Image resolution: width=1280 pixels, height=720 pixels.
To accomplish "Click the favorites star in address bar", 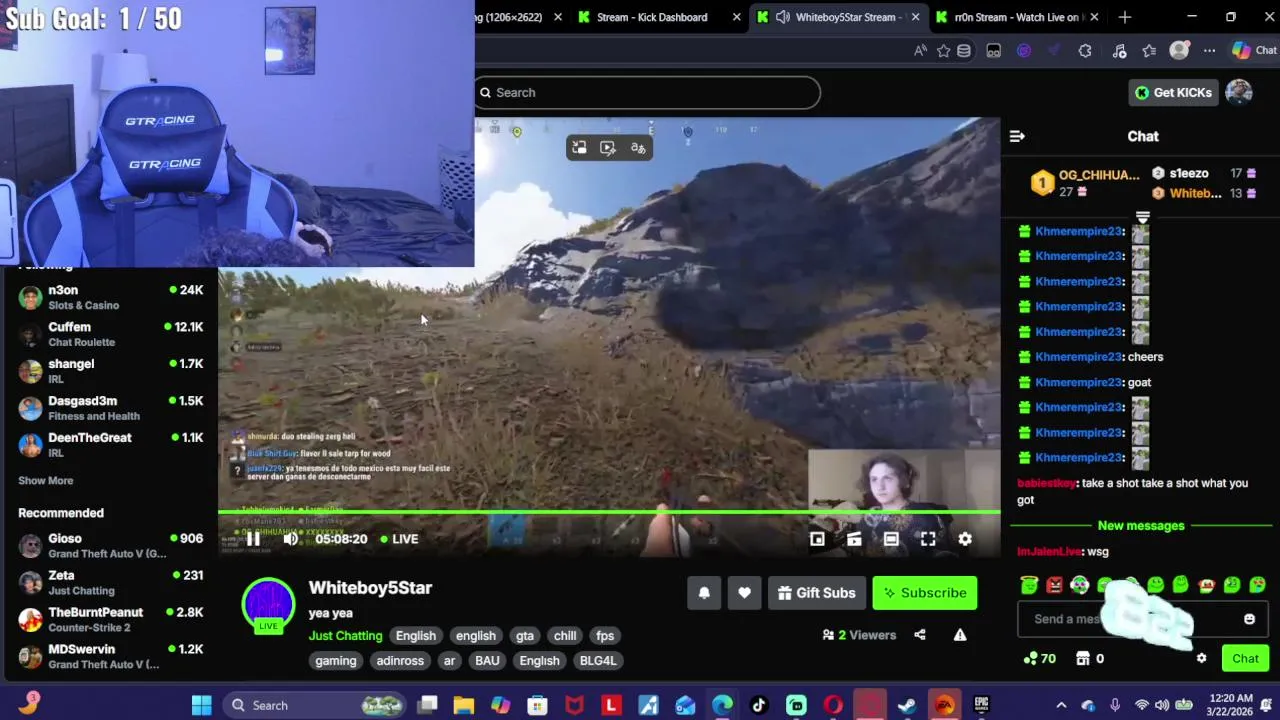I will click(943, 51).
